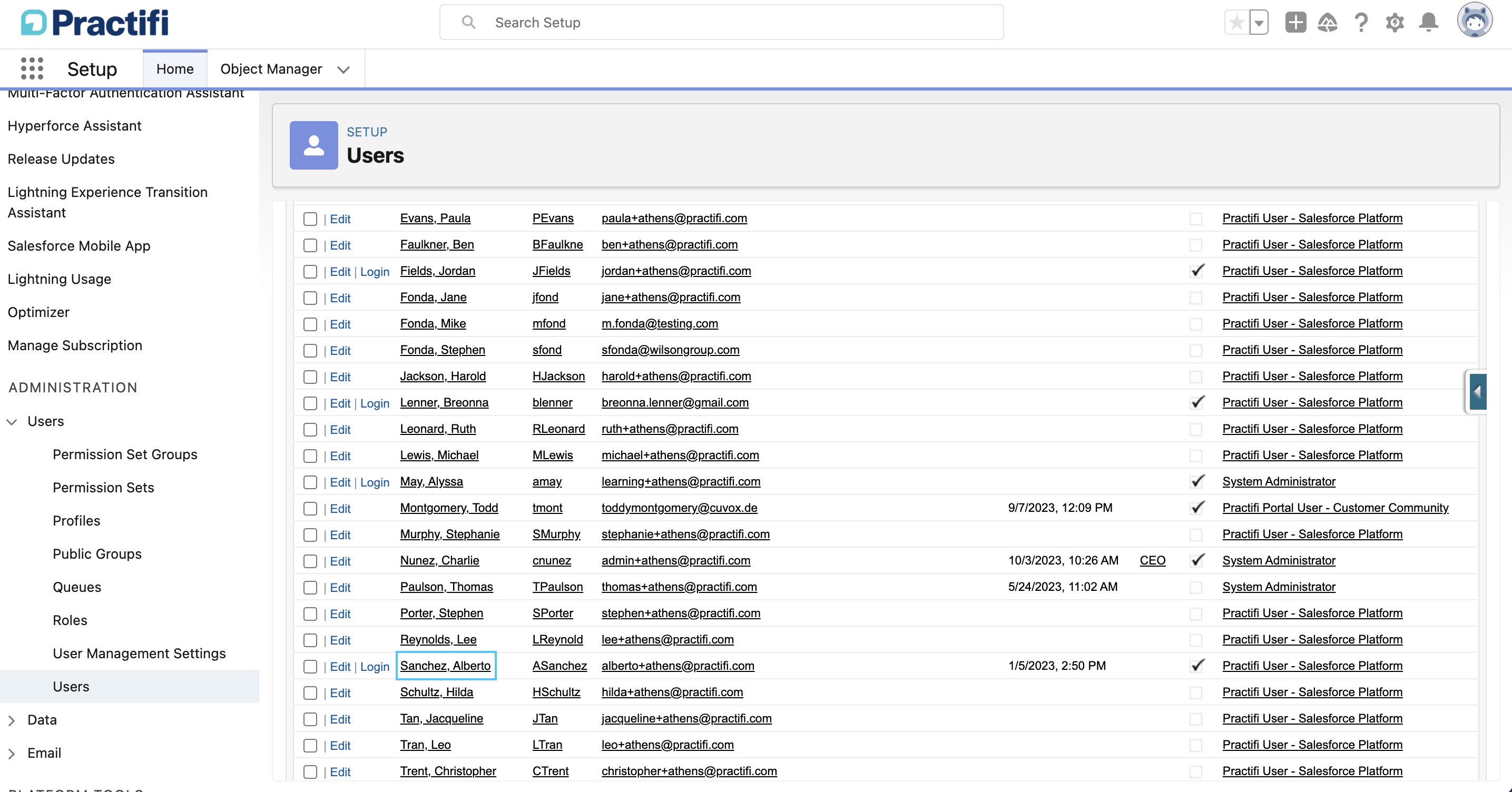Open the Sanchez, Alberto user record

445,665
